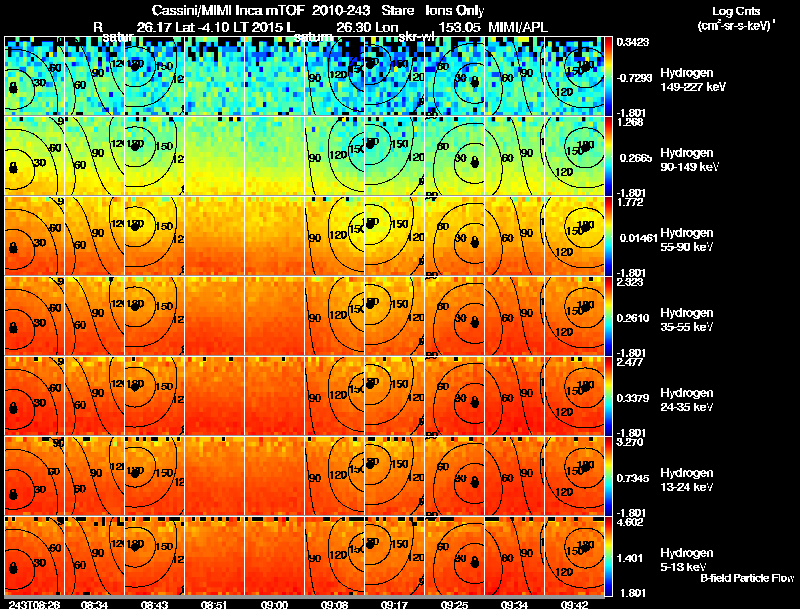The width and height of the screenshot is (800, 609).
Task: Click the '1.401' color scale value
Action: tap(630, 559)
